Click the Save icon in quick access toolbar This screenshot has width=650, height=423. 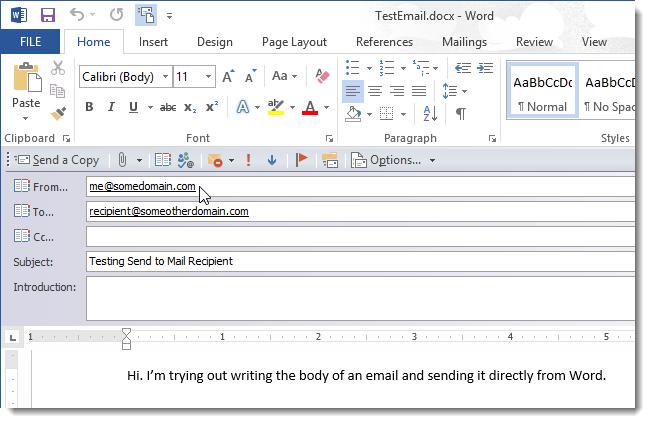coord(48,15)
